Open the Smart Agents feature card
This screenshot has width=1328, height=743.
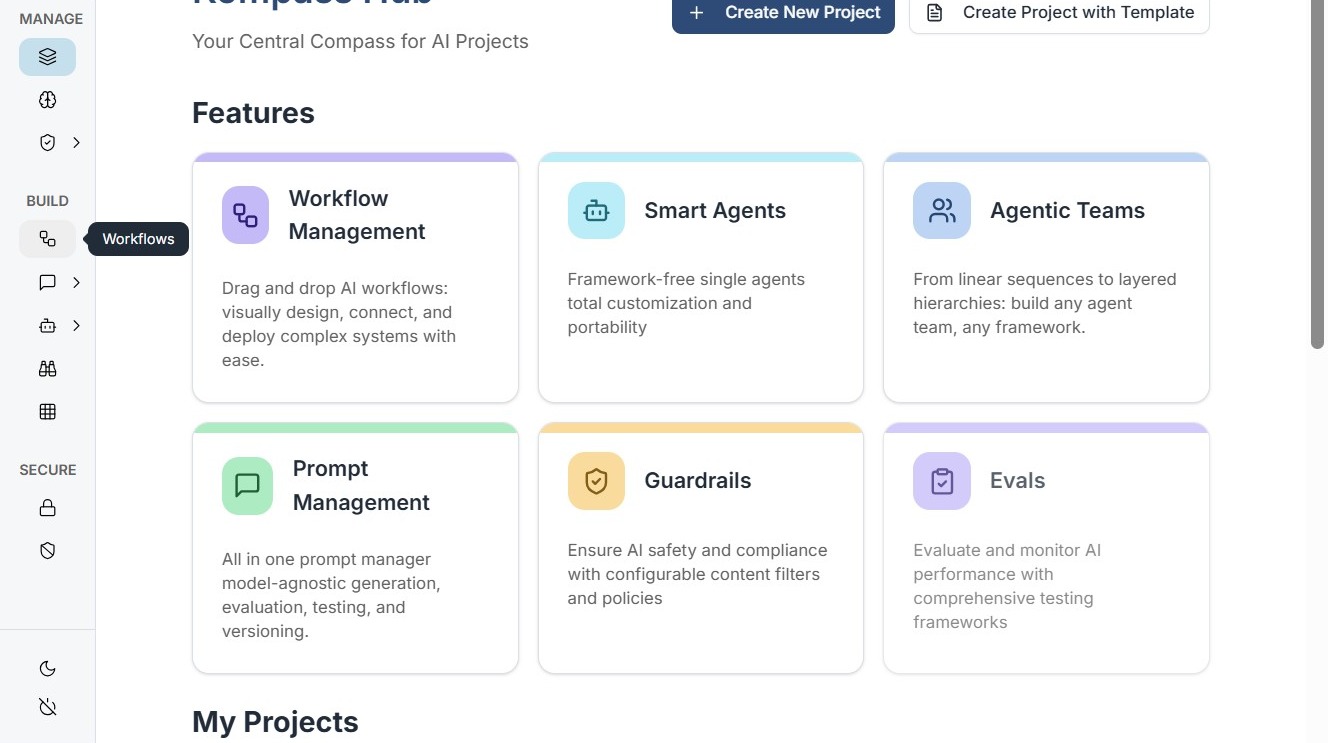pos(700,278)
